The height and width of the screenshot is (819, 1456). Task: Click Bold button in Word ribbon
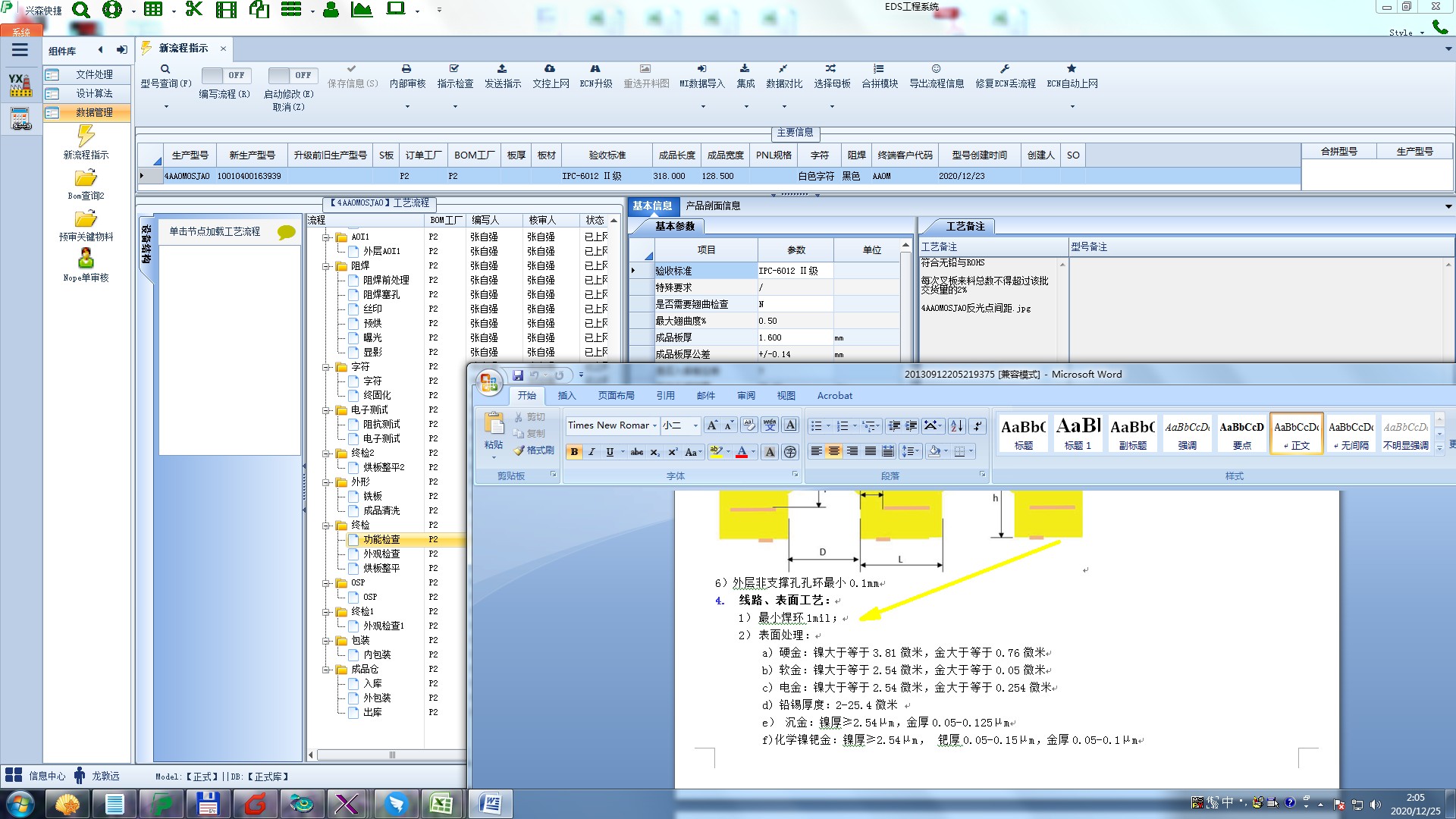point(574,452)
